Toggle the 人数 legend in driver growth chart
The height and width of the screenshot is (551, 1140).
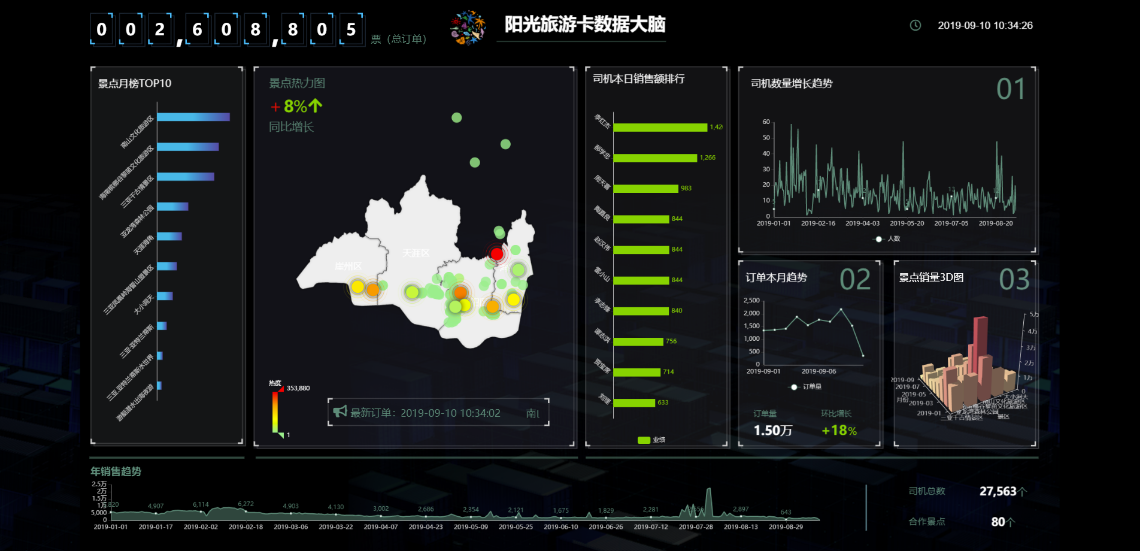(888, 238)
